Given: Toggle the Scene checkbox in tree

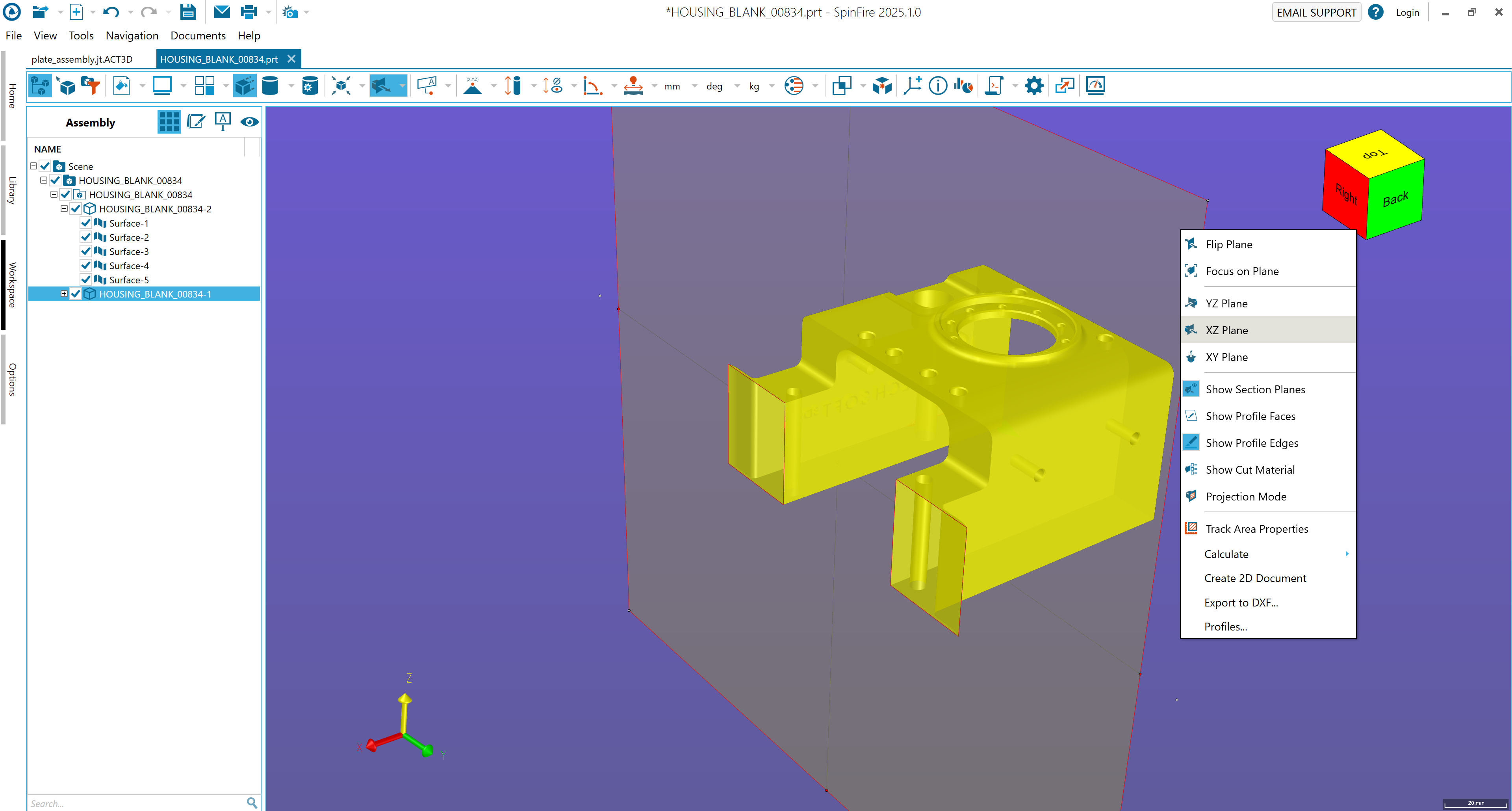Looking at the screenshot, I should [45, 166].
